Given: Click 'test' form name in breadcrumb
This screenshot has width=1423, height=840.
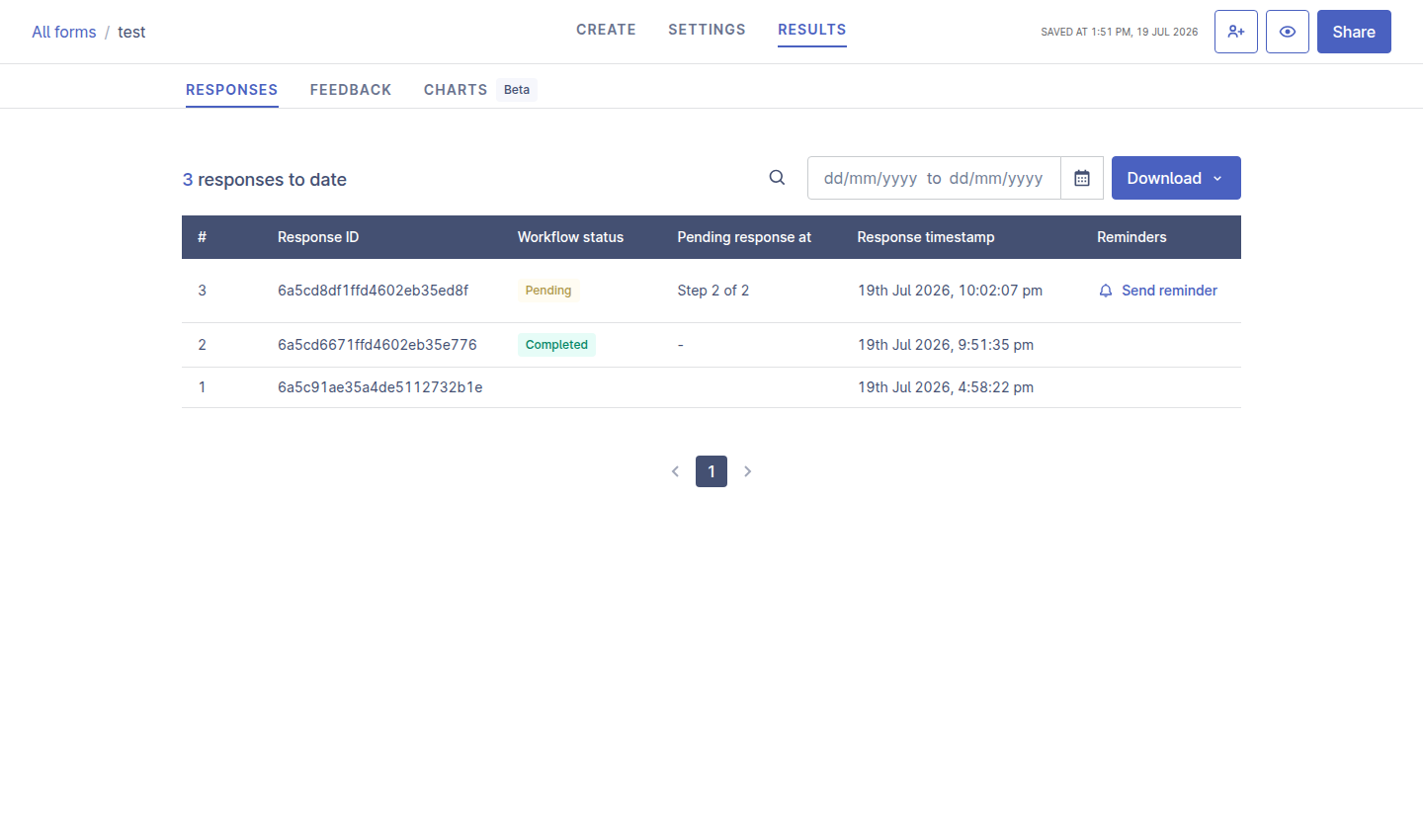Looking at the screenshot, I should (131, 32).
